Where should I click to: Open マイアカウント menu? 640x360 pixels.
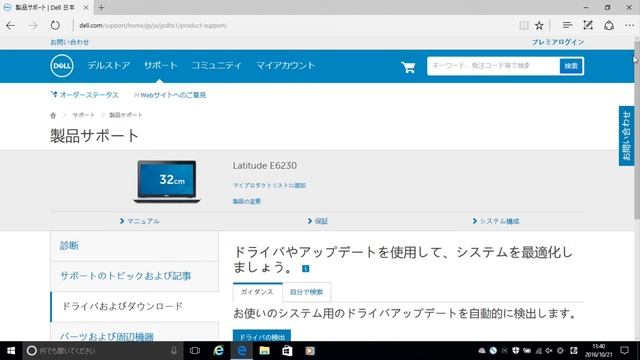pyautogui.click(x=286, y=65)
